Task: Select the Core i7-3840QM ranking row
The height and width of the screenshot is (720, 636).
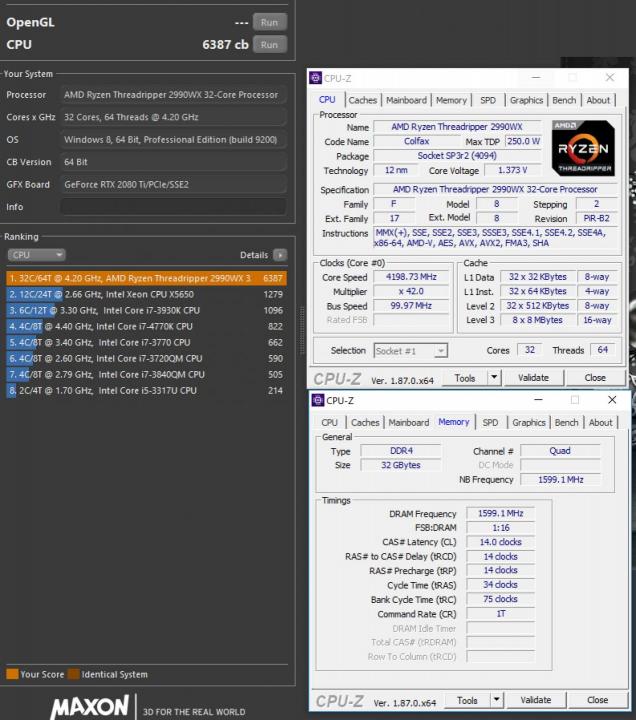Action: [x=146, y=375]
